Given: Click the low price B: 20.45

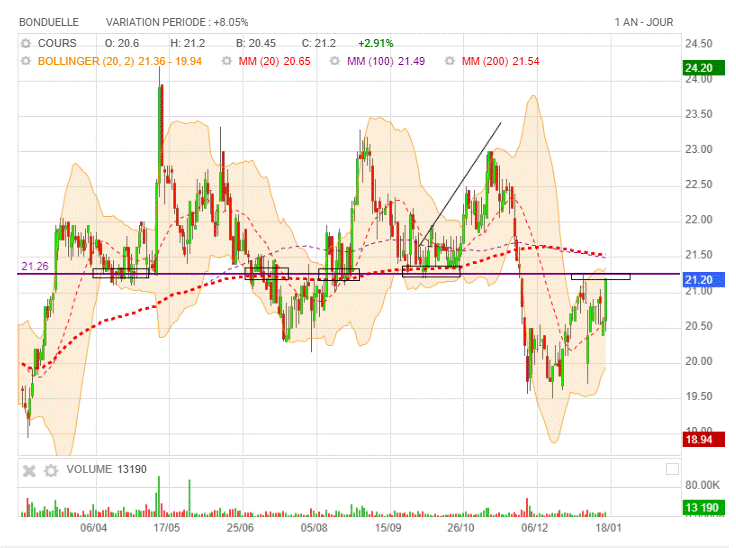Looking at the screenshot, I should point(256,43).
